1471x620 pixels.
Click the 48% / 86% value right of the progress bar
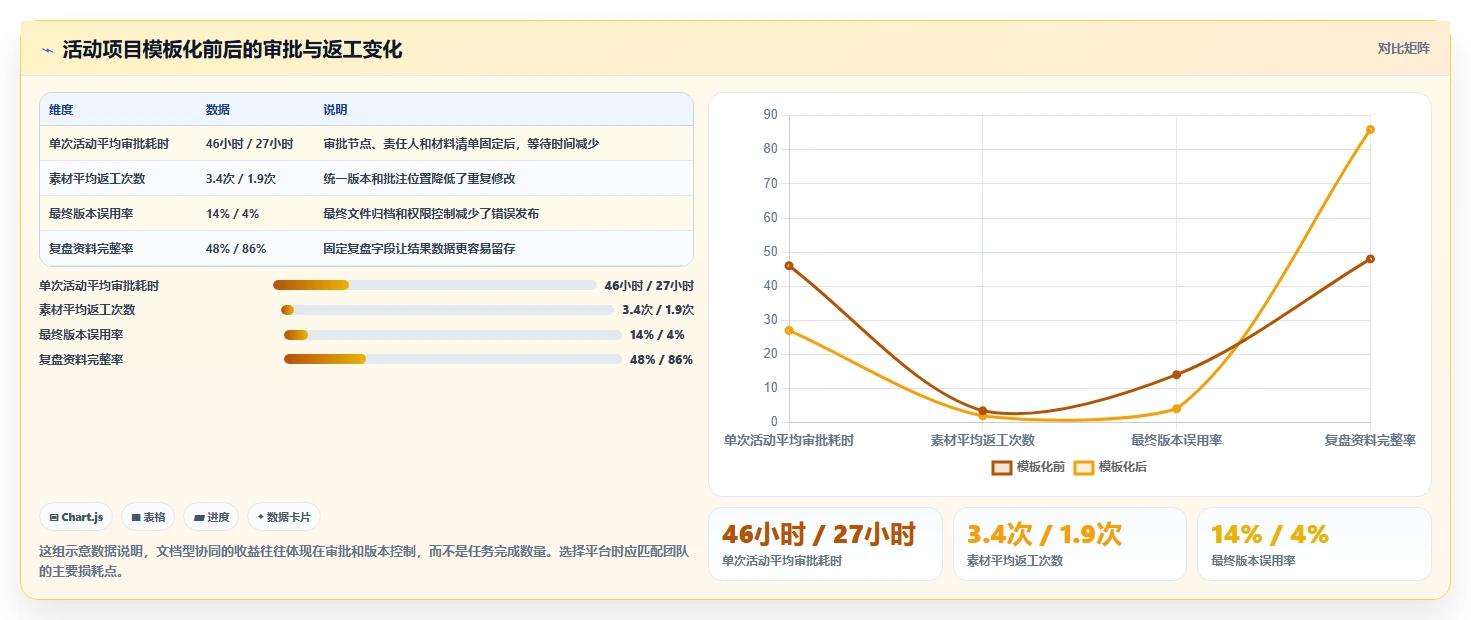tap(661, 359)
